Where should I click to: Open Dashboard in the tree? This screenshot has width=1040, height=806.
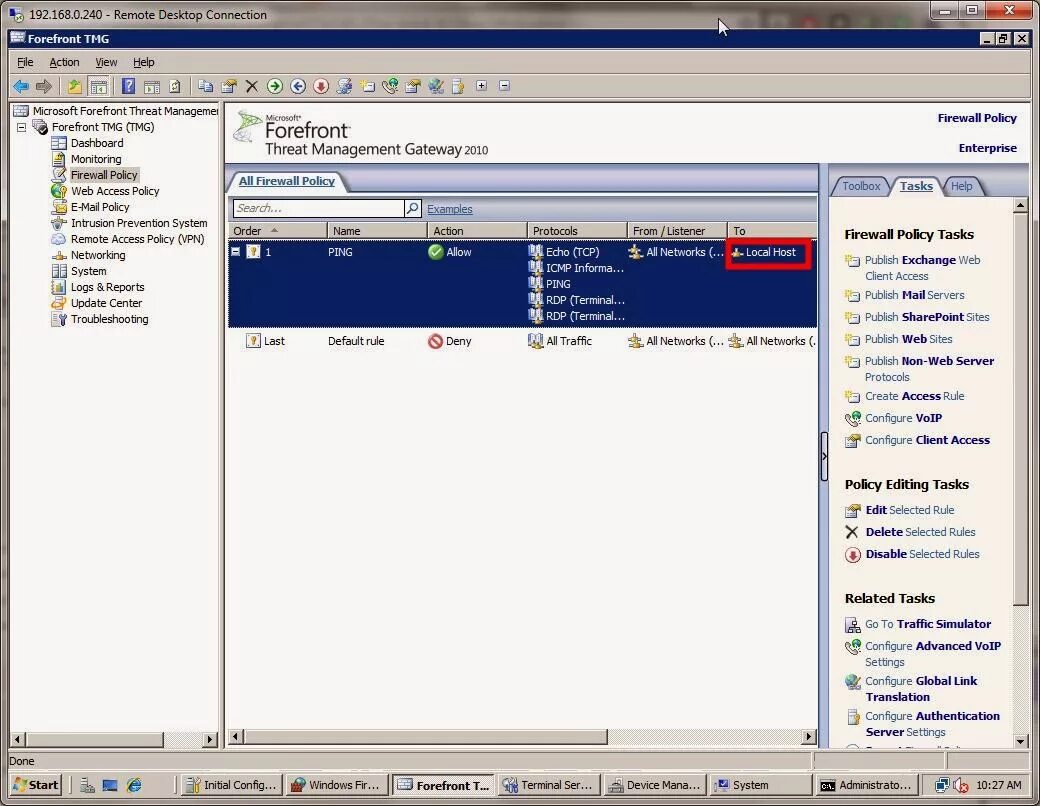97,143
